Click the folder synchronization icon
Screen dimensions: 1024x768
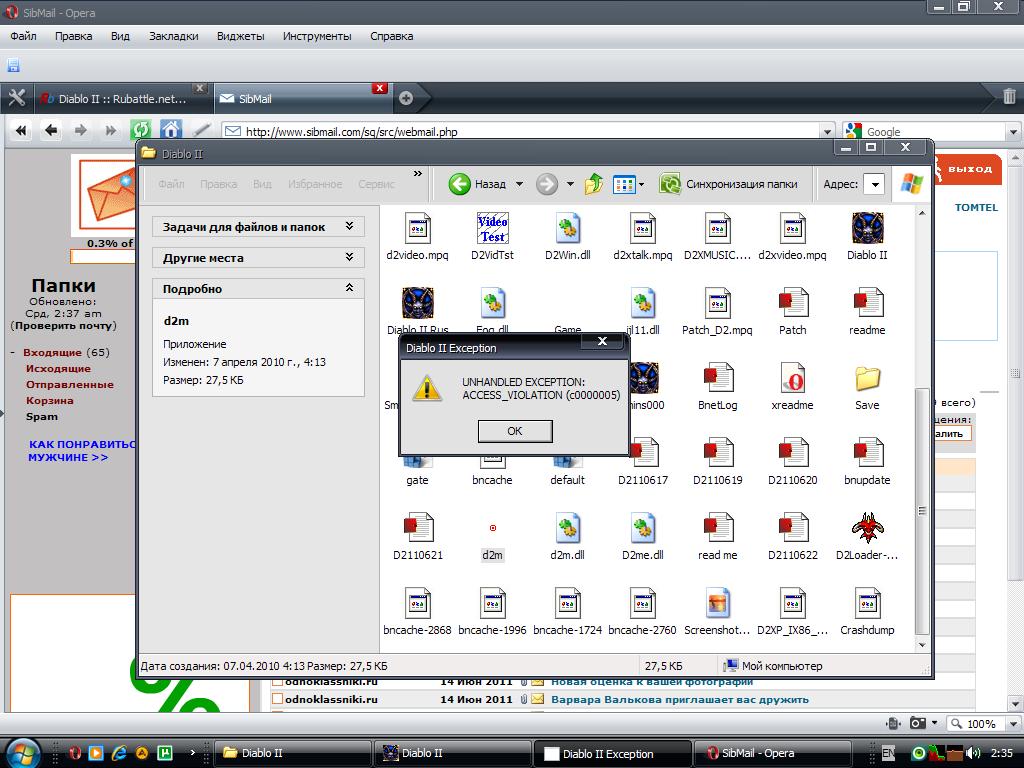[x=670, y=184]
